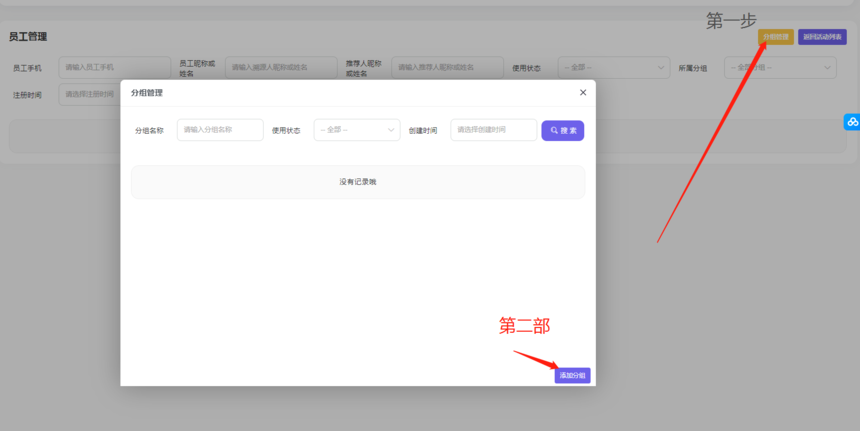
Task: Click the 没有记录哦 empty message
Action: 358,182
